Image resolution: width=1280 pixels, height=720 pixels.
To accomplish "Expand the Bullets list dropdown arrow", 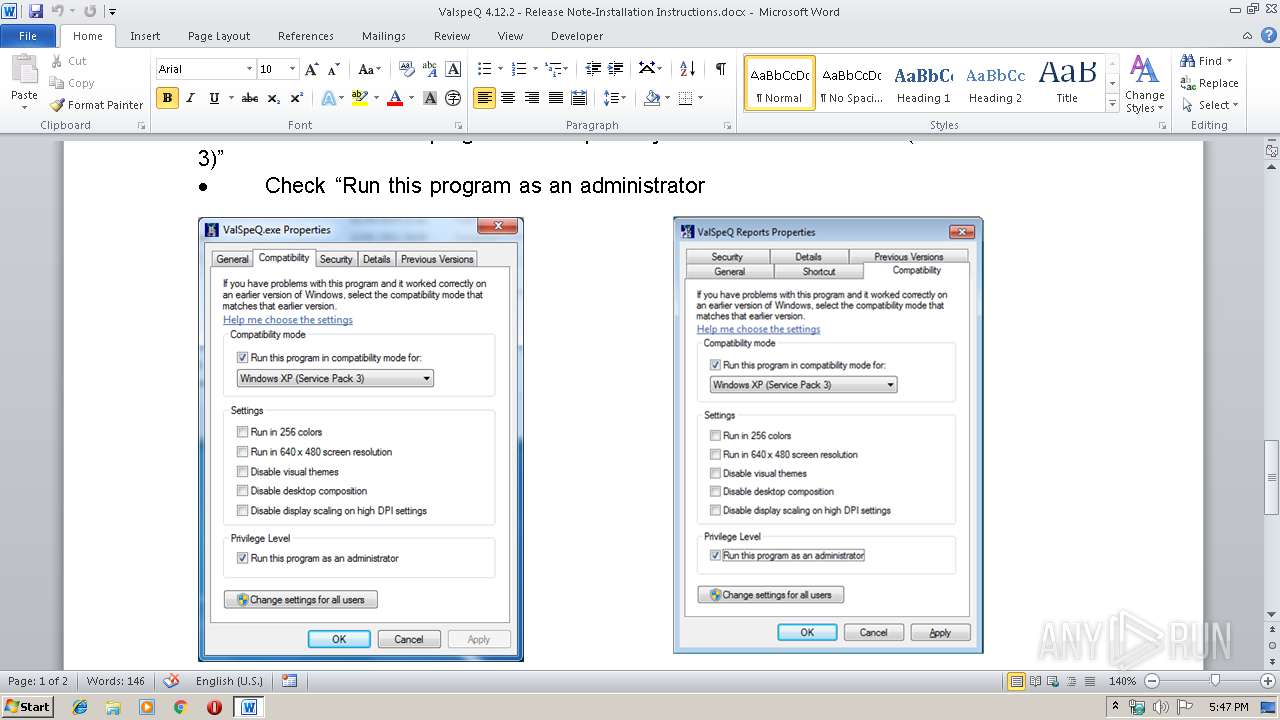I will (x=500, y=69).
